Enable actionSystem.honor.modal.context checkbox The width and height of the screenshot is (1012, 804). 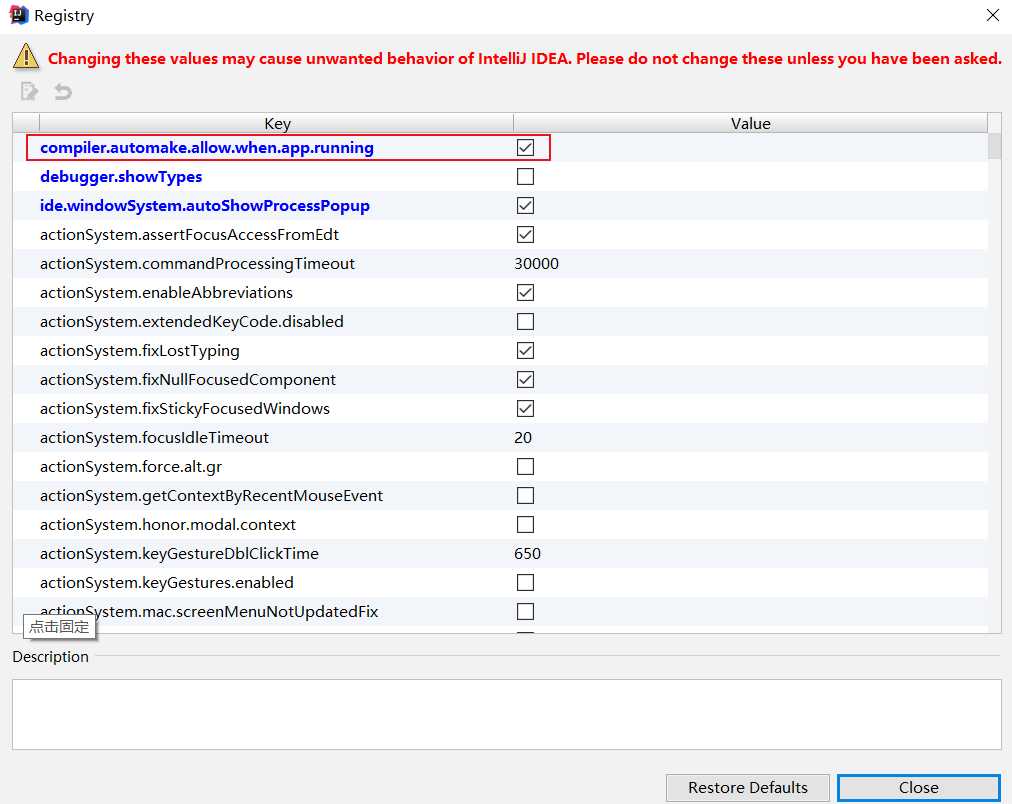click(x=525, y=525)
